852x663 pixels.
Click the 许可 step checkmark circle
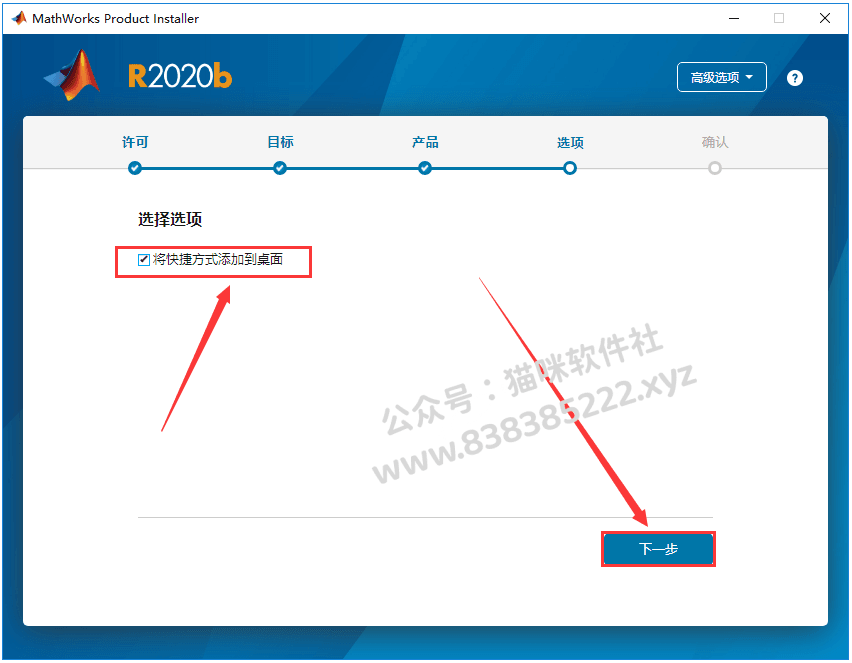click(x=135, y=168)
